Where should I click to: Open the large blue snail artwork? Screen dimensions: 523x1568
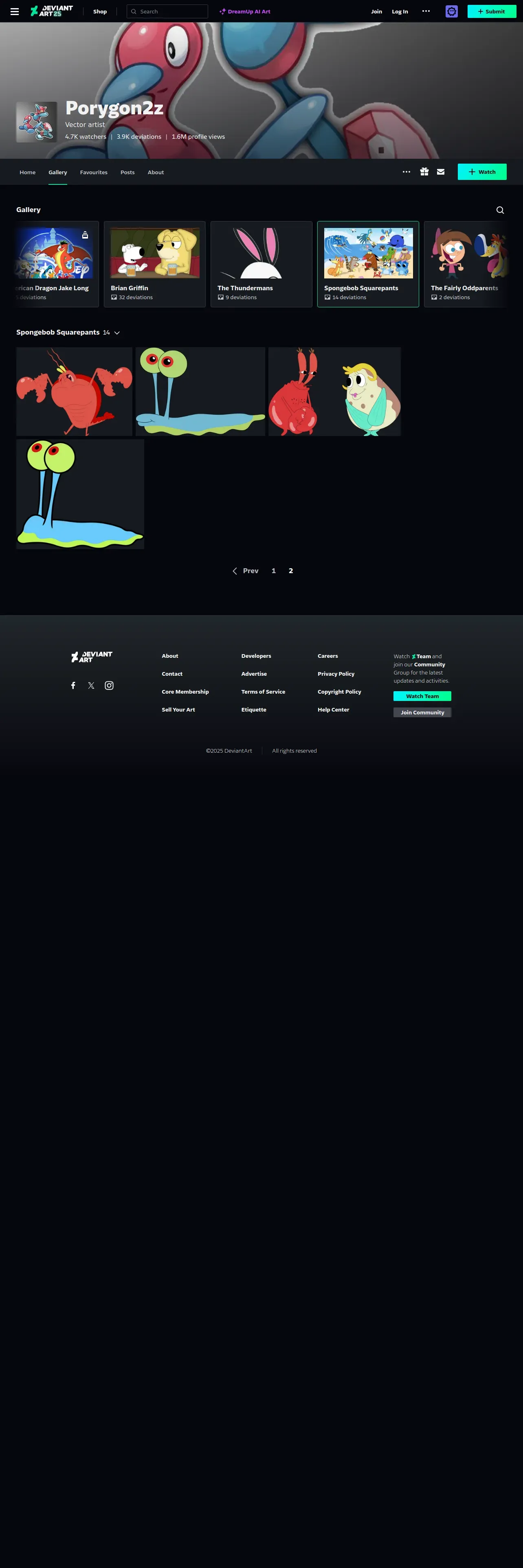(80, 494)
